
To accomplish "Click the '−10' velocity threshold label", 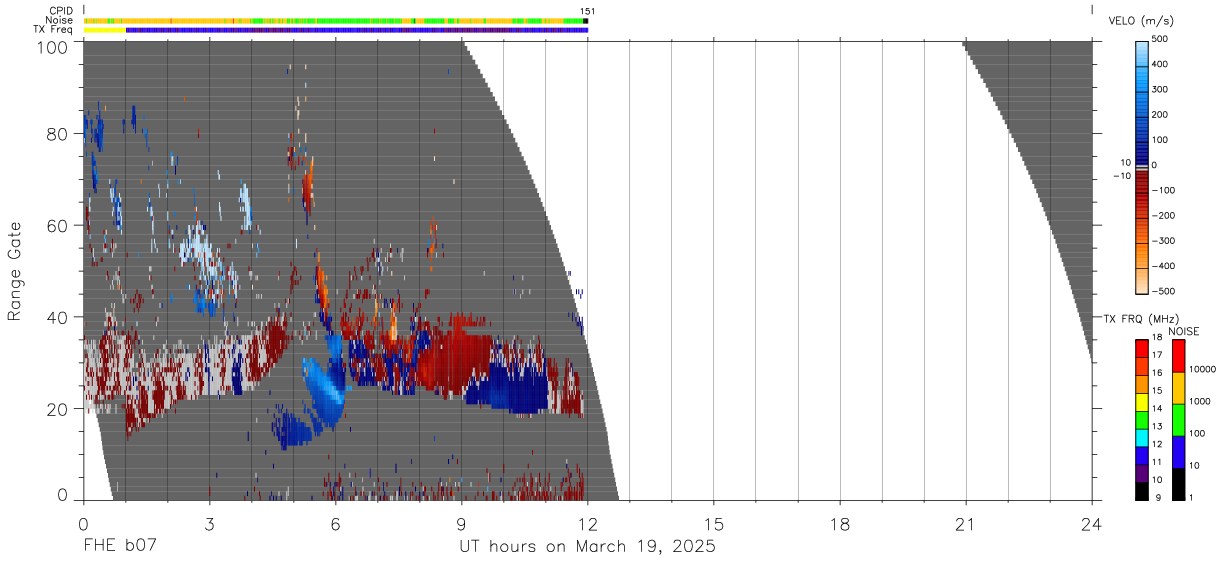I will coord(1120,176).
